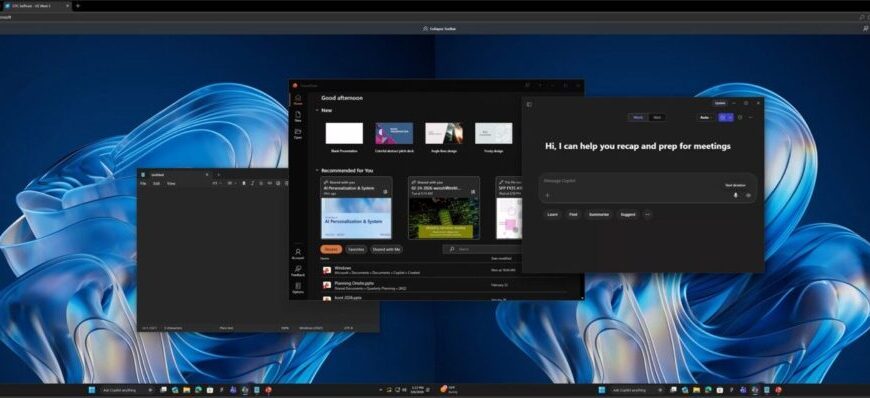
Task: Open the New section in PowerPoint sidebar
Action: [x=298, y=117]
